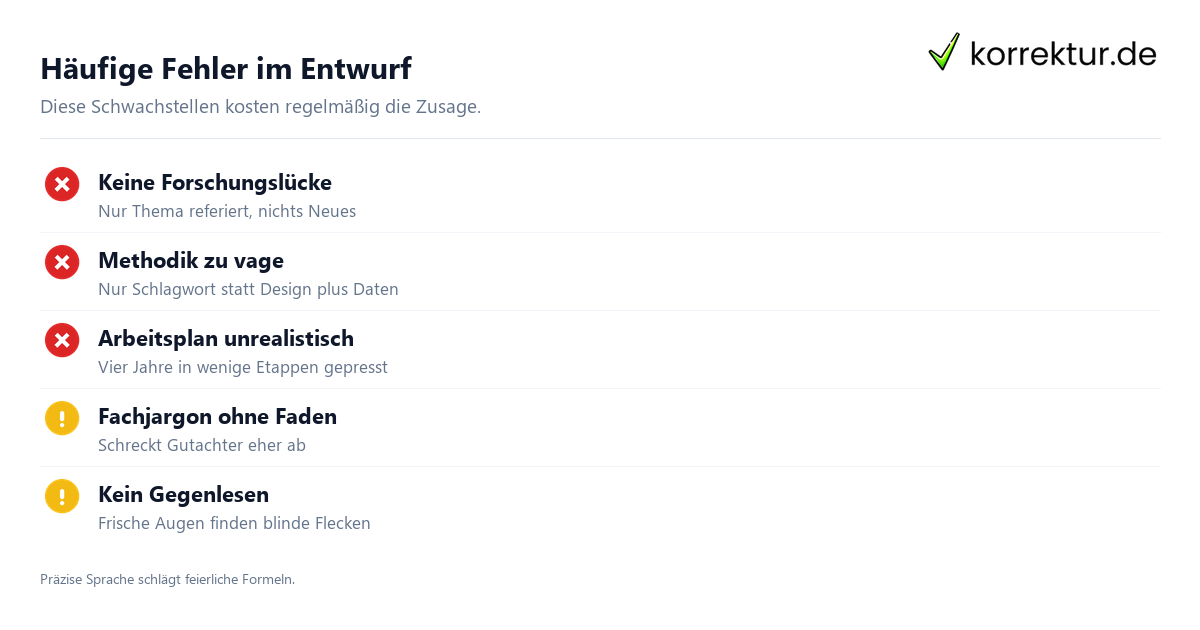The image size is (1200, 630).
Task: Click the red X icon beside Keine Forschungslücke
Action: 62,184
